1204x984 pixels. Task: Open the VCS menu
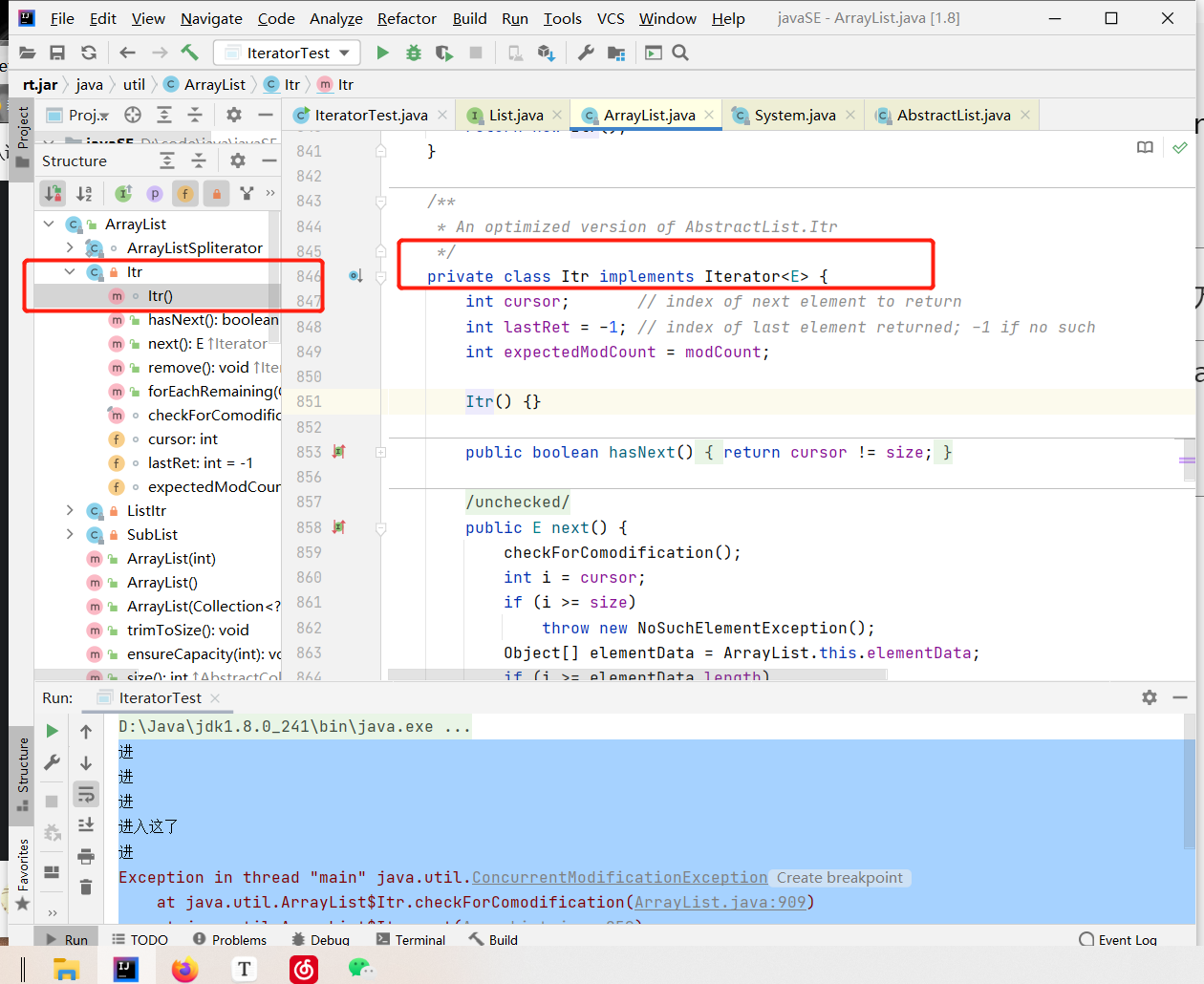pyautogui.click(x=611, y=18)
